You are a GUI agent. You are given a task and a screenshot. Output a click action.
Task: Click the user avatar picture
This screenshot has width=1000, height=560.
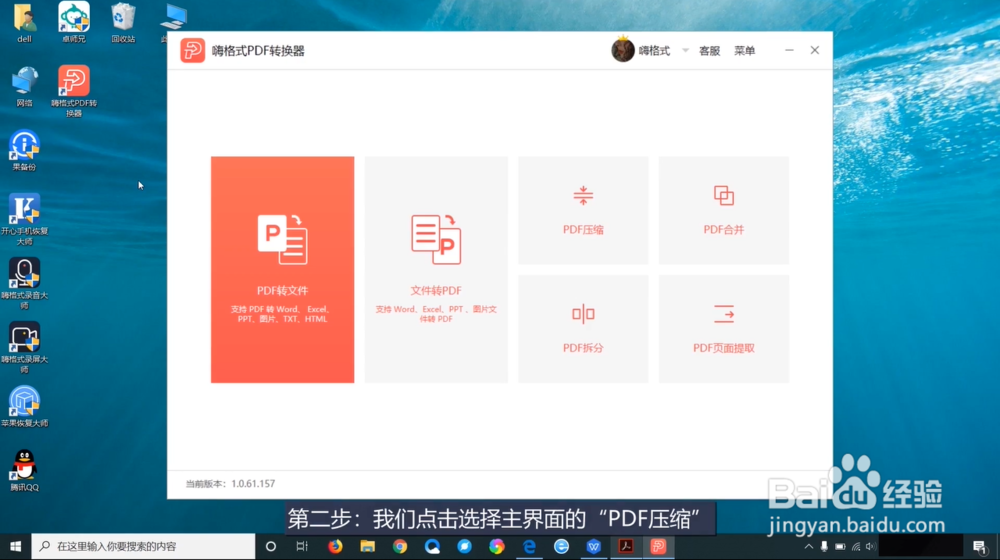click(x=622, y=50)
